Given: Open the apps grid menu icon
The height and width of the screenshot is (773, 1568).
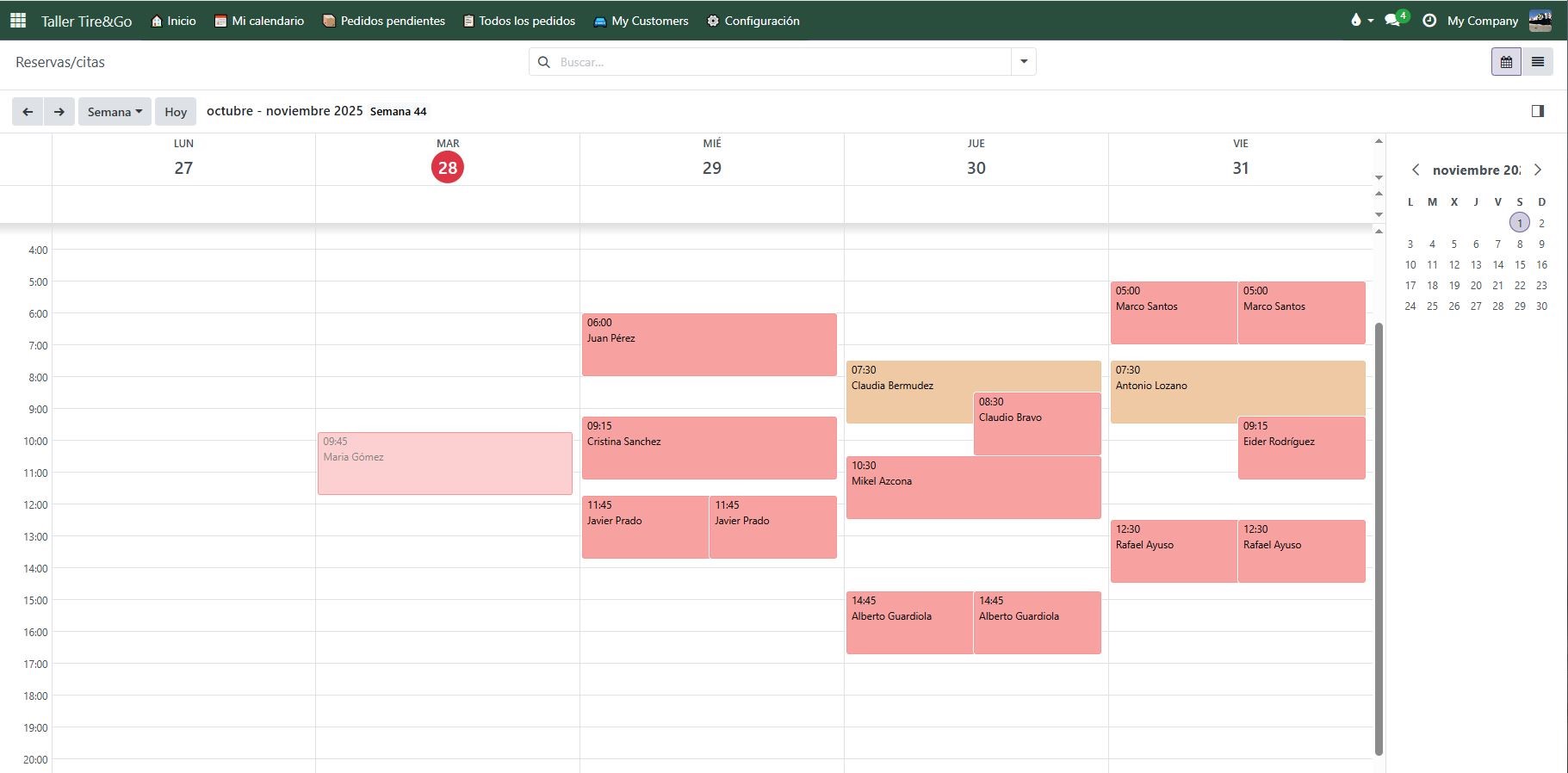Looking at the screenshot, I should point(17,21).
